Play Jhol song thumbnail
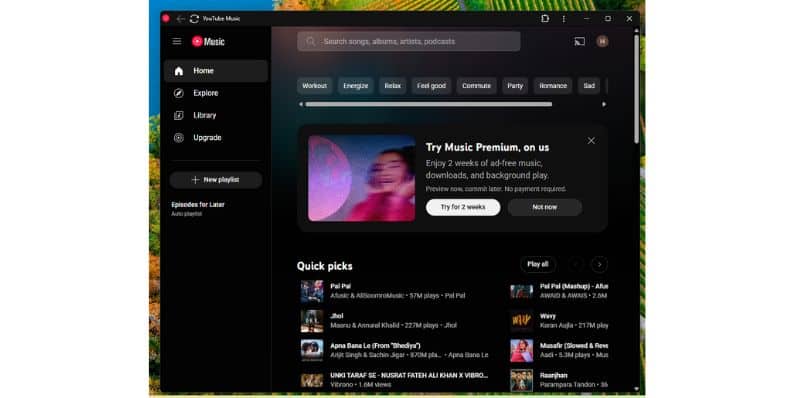Image resolution: width=794 pixels, height=398 pixels. pyautogui.click(x=312, y=321)
